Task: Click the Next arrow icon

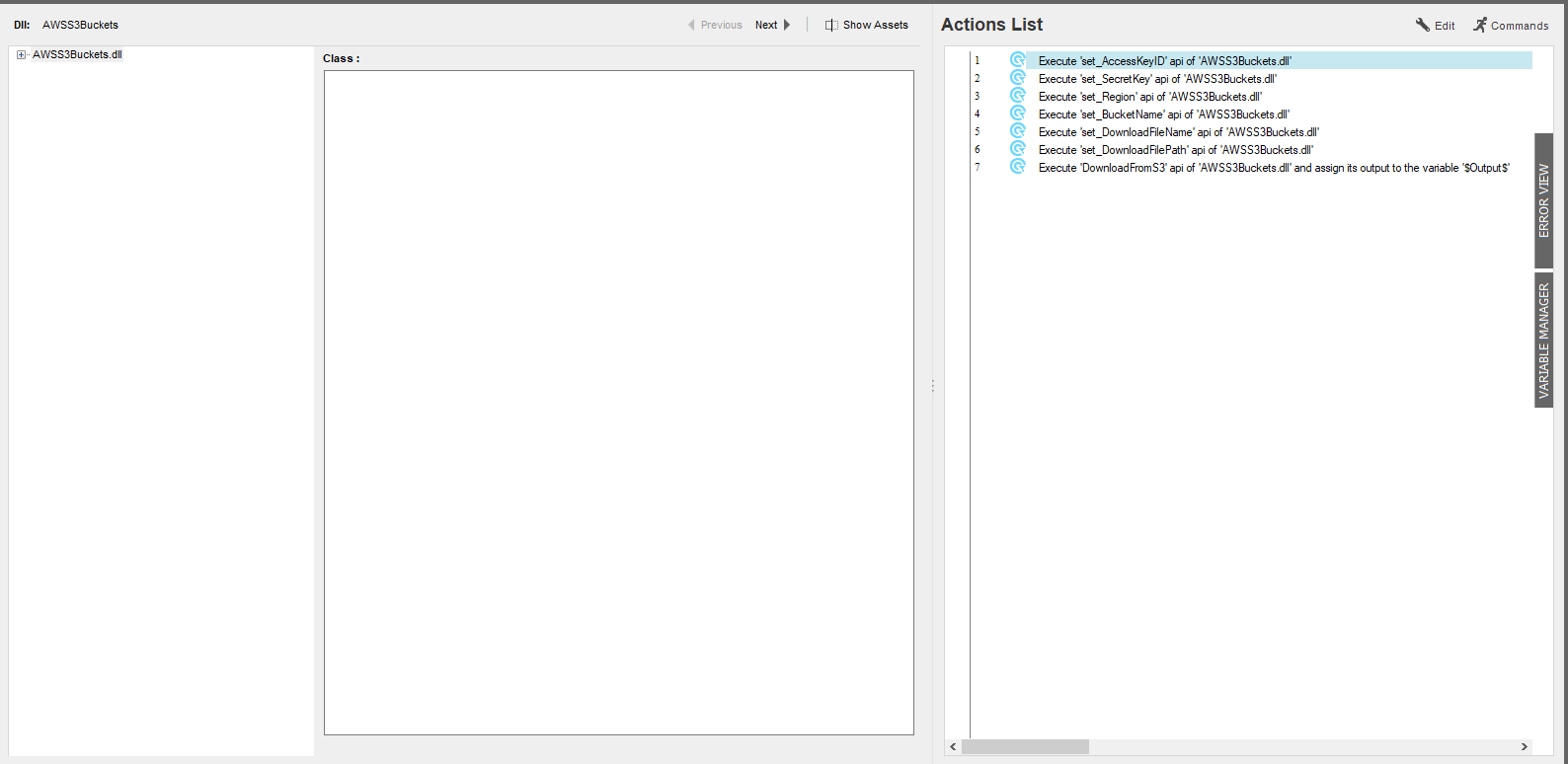Action: [787, 25]
